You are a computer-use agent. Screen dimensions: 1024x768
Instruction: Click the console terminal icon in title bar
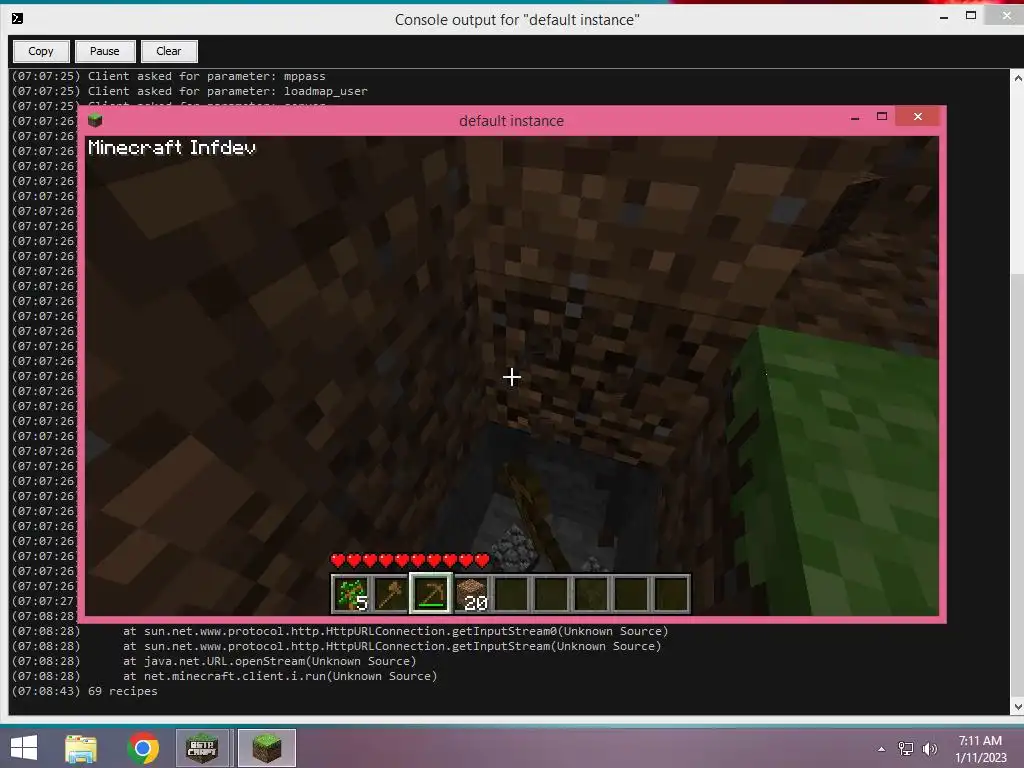[18, 18]
